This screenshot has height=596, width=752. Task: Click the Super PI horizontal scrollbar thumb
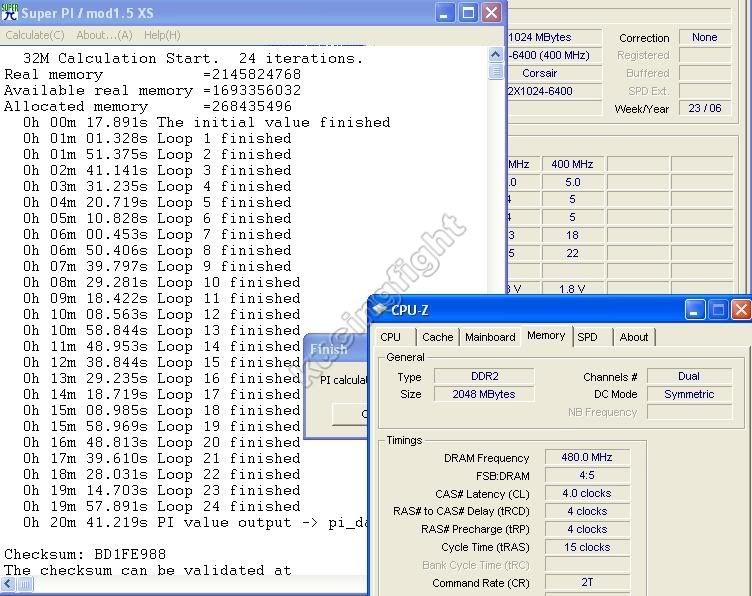pos(25,584)
